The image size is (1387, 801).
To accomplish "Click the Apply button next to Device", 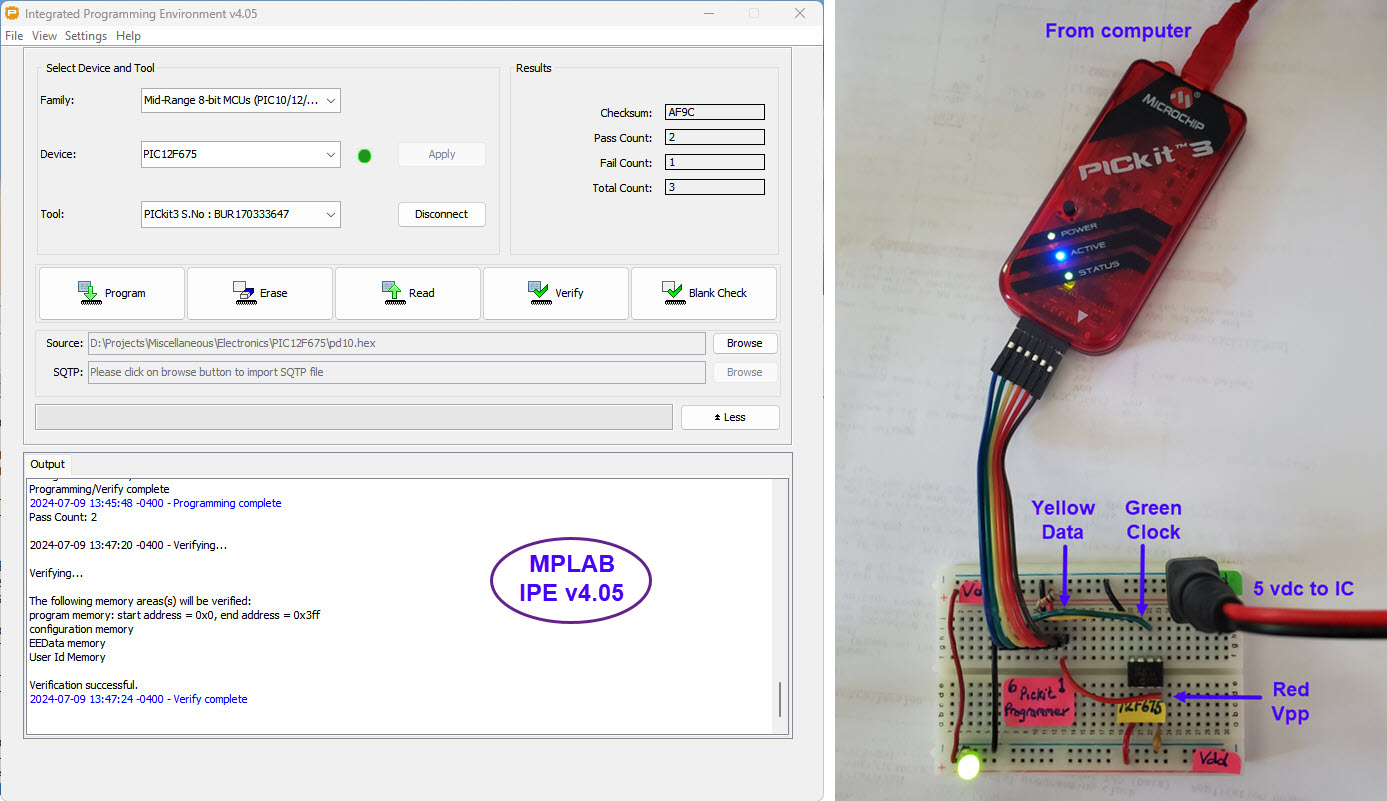I will 441,154.
